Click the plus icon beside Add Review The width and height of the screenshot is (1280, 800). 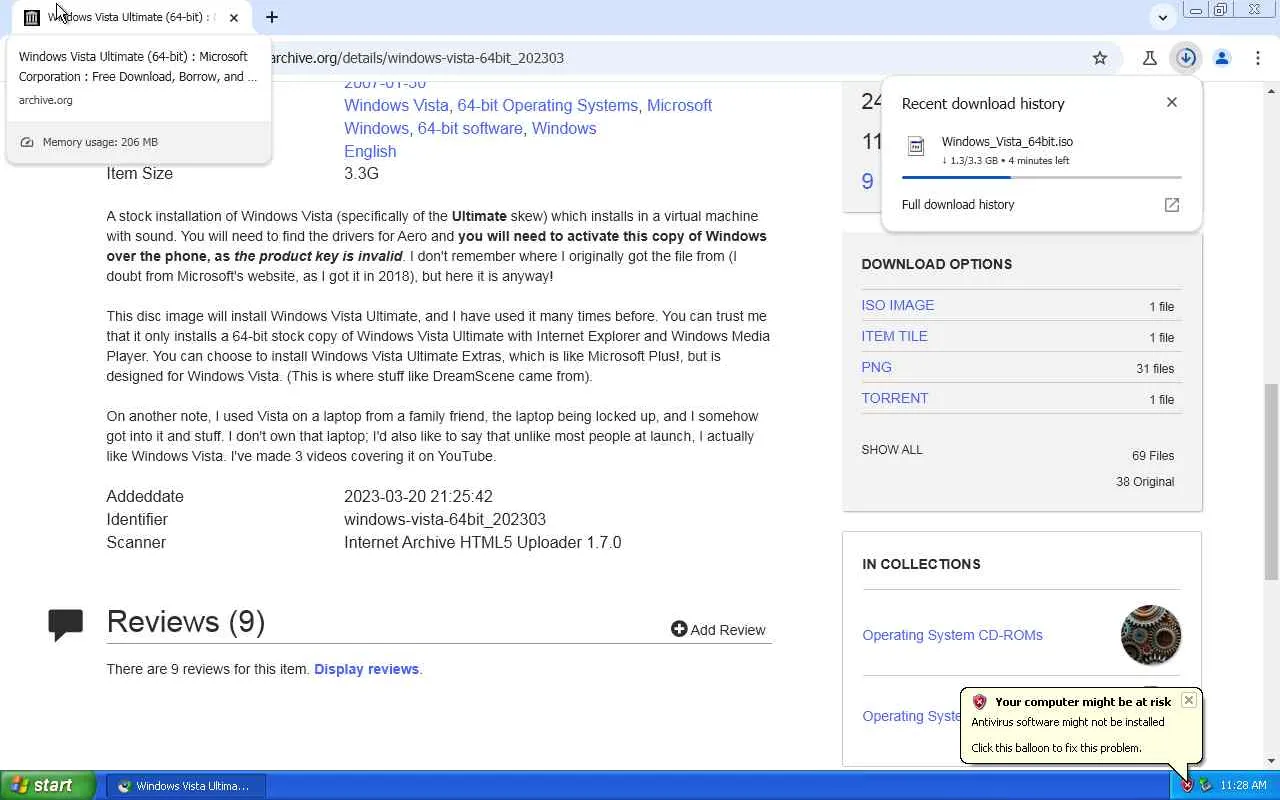pyautogui.click(x=679, y=629)
